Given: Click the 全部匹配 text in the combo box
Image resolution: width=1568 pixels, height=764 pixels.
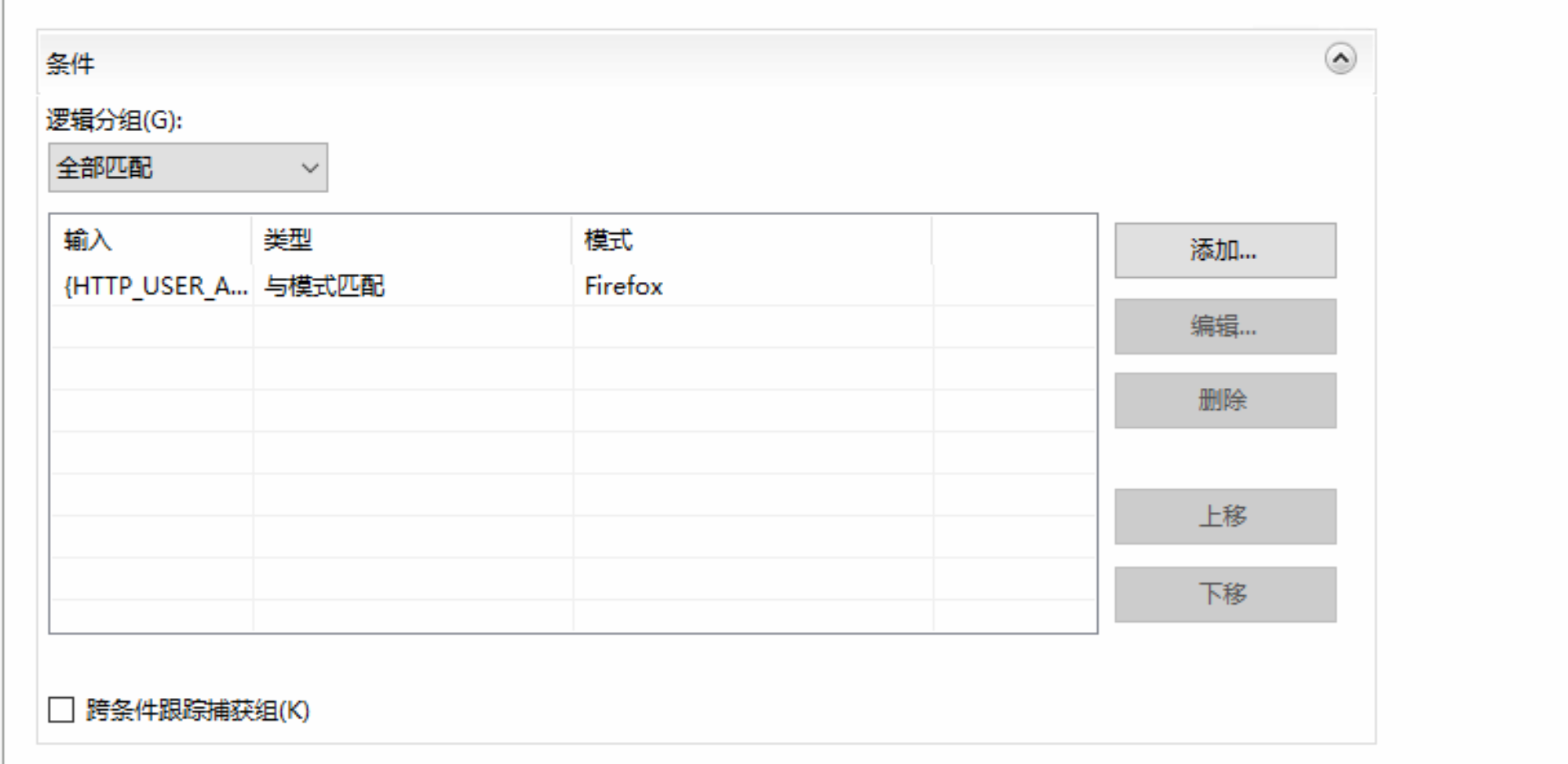Looking at the screenshot, I should pyautogui.click(x=104, y=168).
